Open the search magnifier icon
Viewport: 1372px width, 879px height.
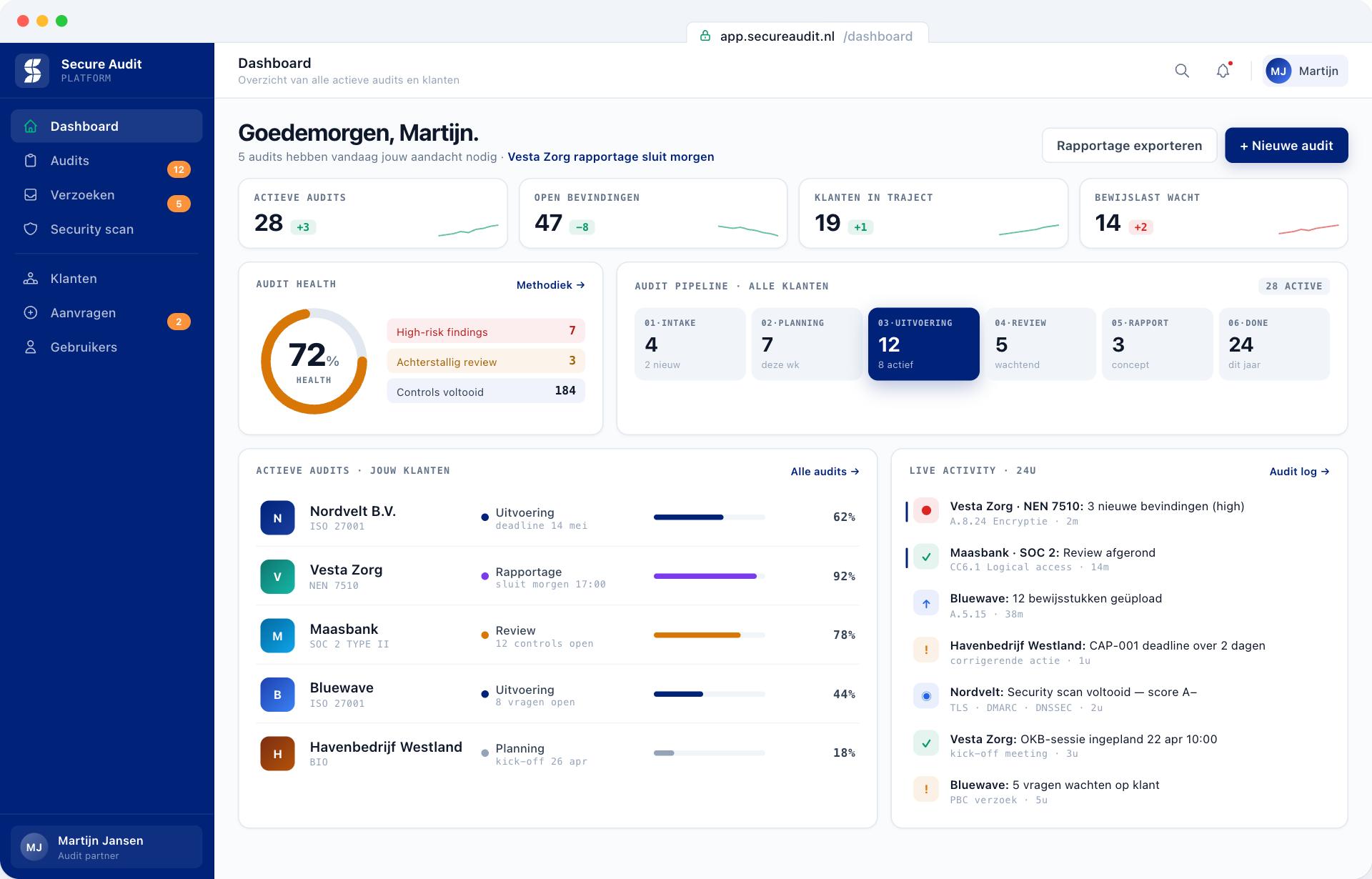coord(1182,71)
